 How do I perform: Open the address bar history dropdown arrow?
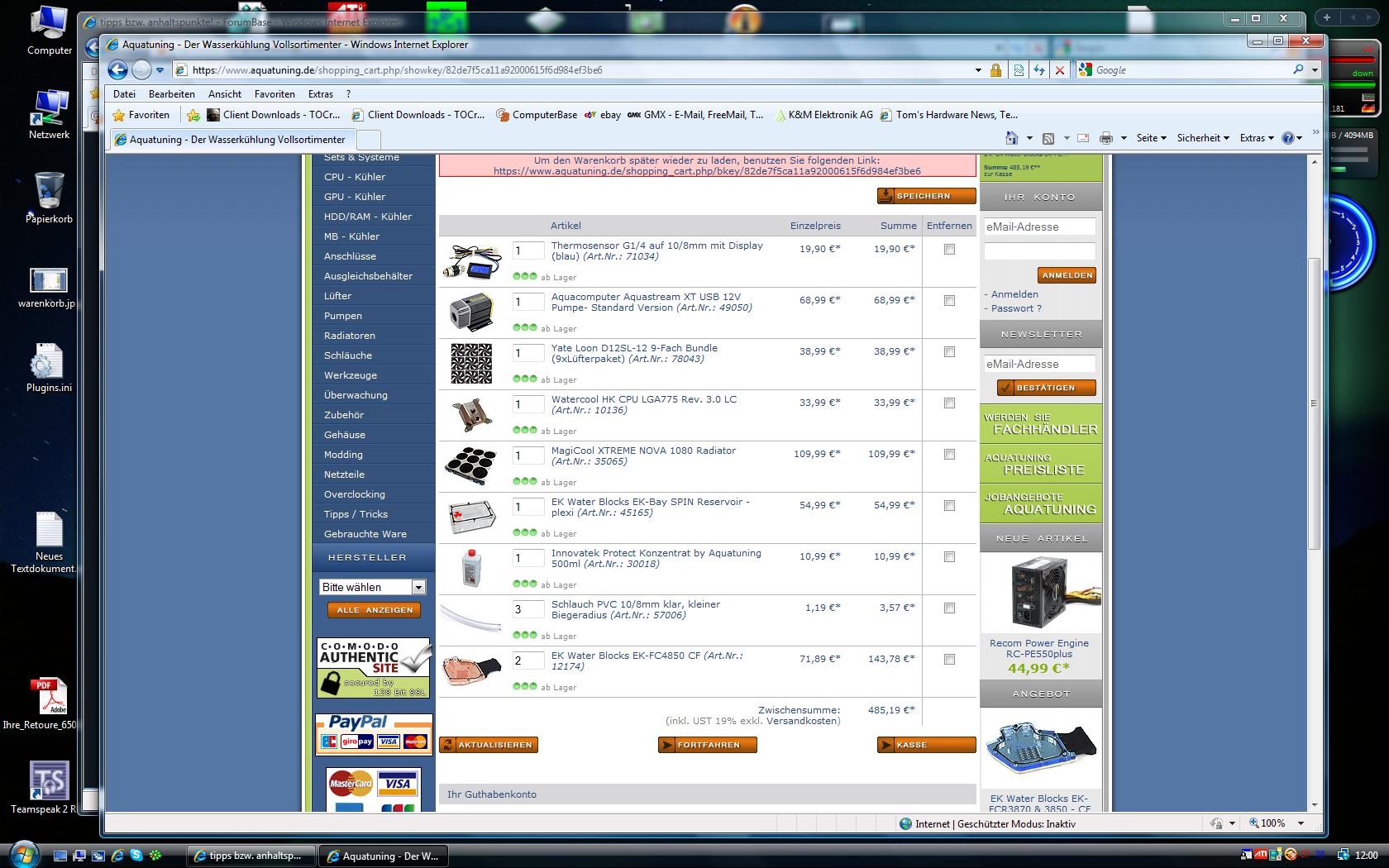[978, 70]
